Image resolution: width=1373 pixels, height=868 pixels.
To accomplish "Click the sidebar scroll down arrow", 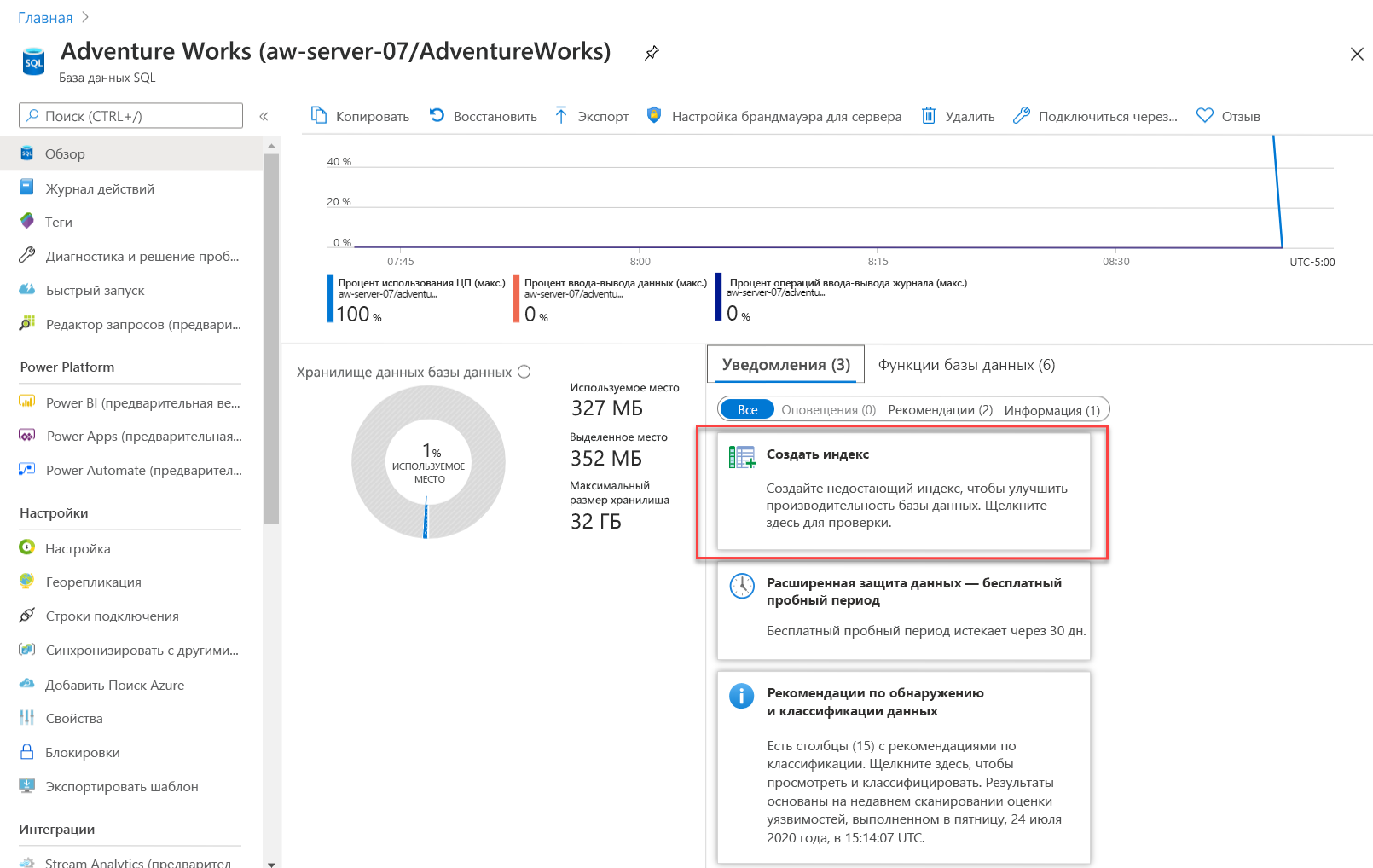I will [271, 863].
